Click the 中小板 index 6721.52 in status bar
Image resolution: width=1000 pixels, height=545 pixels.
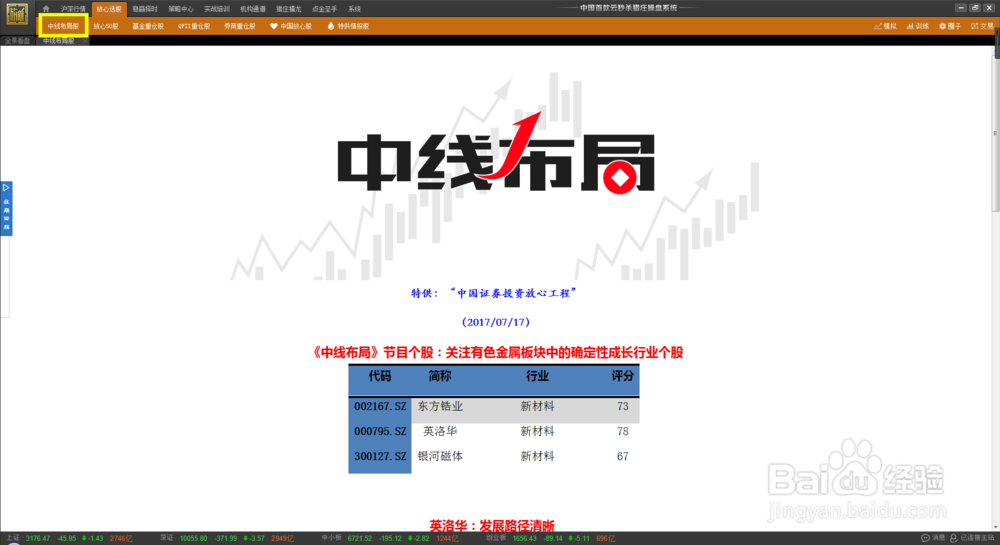[360, 539]
